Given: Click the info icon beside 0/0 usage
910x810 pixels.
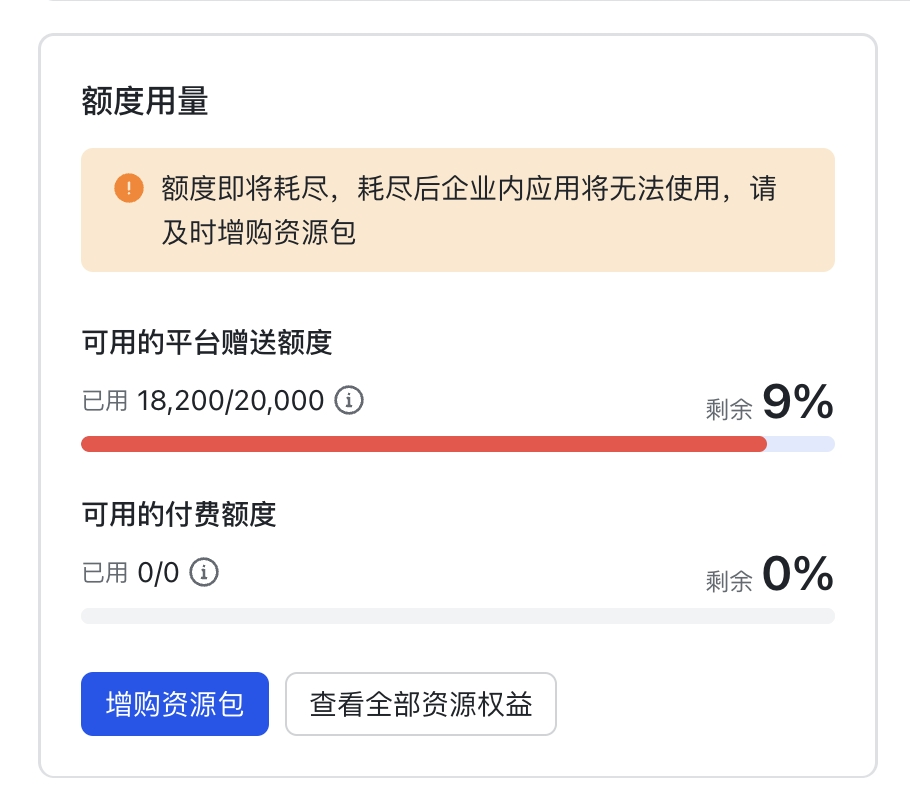Looking at the screenshot, I should (204, 572).
